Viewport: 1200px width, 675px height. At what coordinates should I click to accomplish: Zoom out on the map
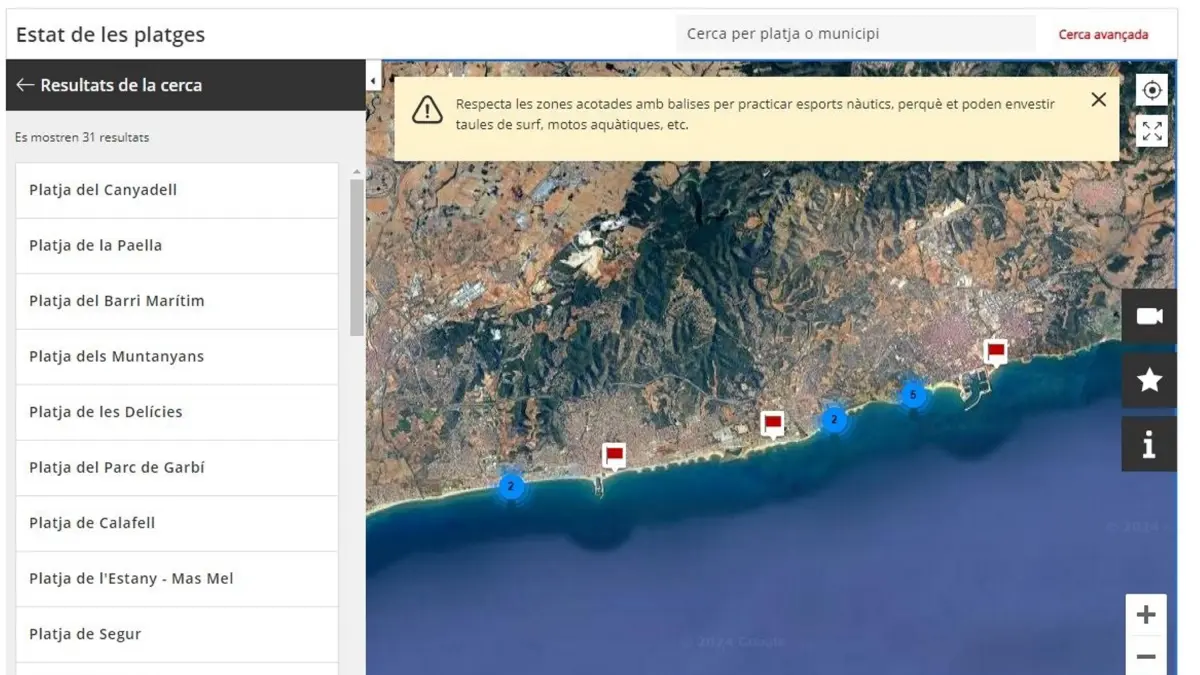coord(1146,657)
